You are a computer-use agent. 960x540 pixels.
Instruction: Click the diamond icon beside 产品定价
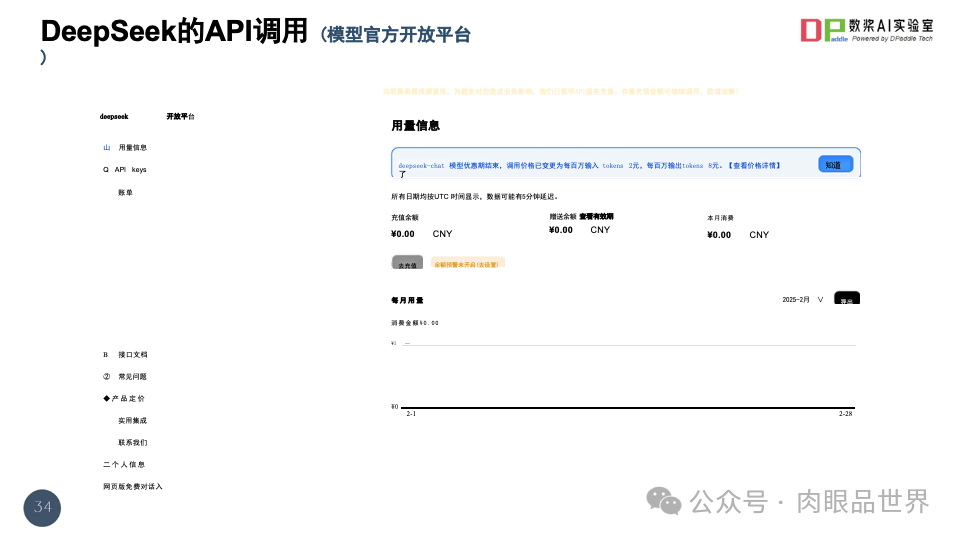click(107, 399)
